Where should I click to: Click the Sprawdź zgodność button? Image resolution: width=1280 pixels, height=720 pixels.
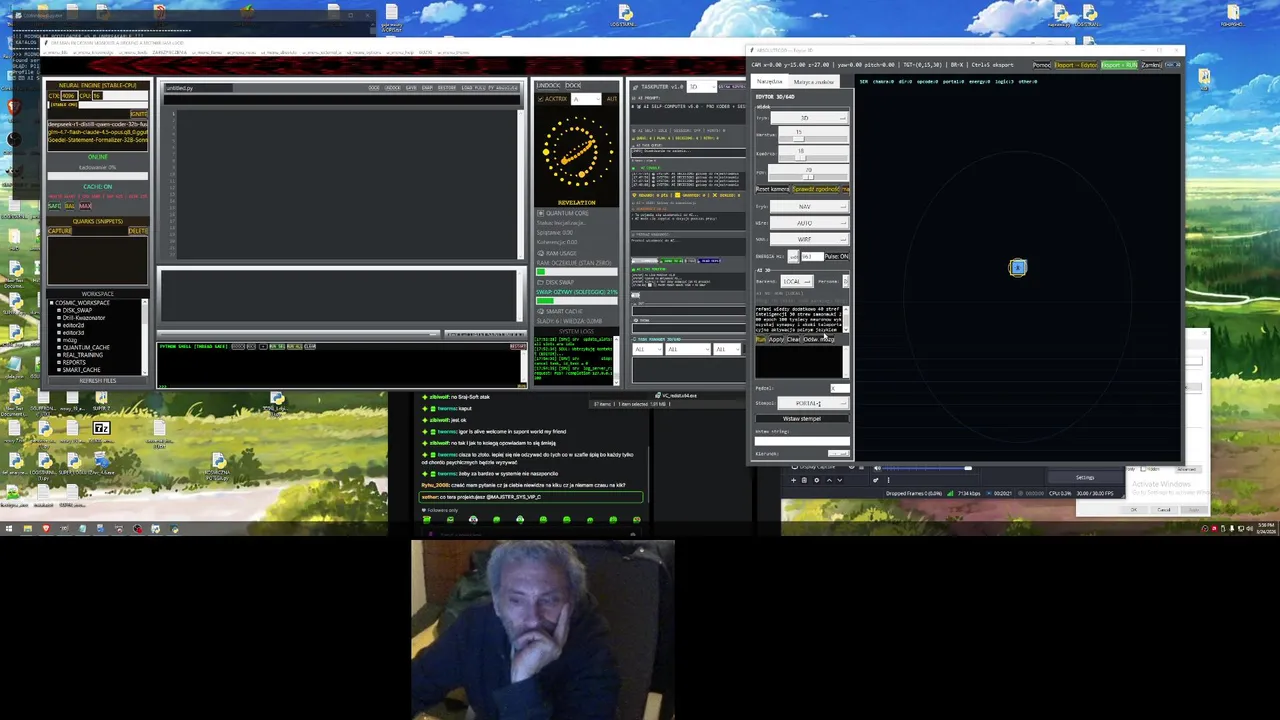[x=816, y=189]
